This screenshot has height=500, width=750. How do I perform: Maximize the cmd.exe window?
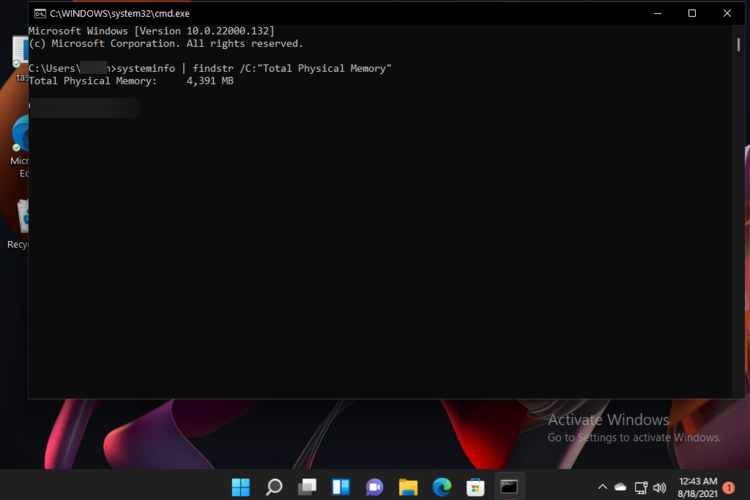click(x=692, y=14)
